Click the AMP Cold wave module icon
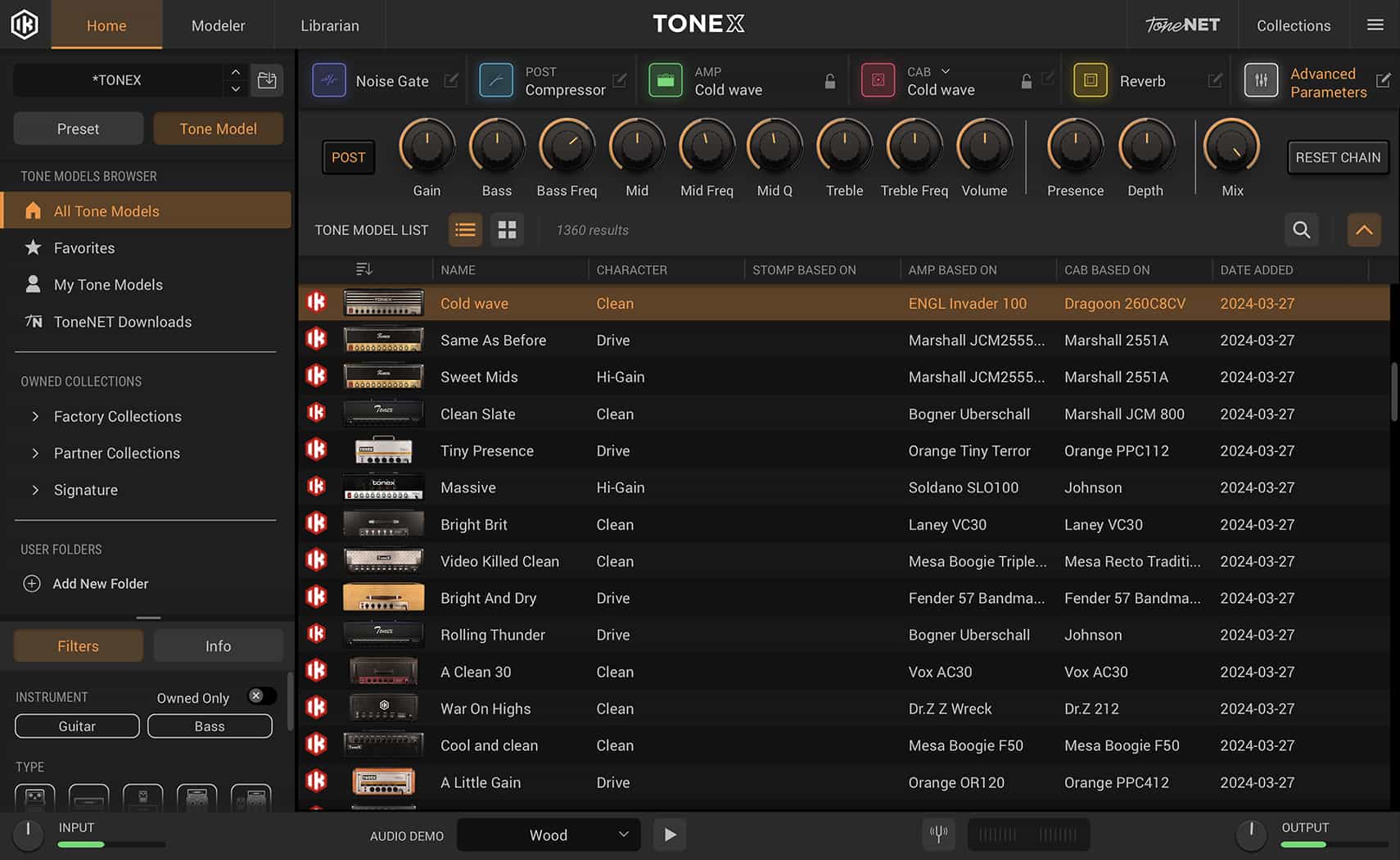This screenshot has height=860, width=1400. pyautogui.click(x=666, y=80)
